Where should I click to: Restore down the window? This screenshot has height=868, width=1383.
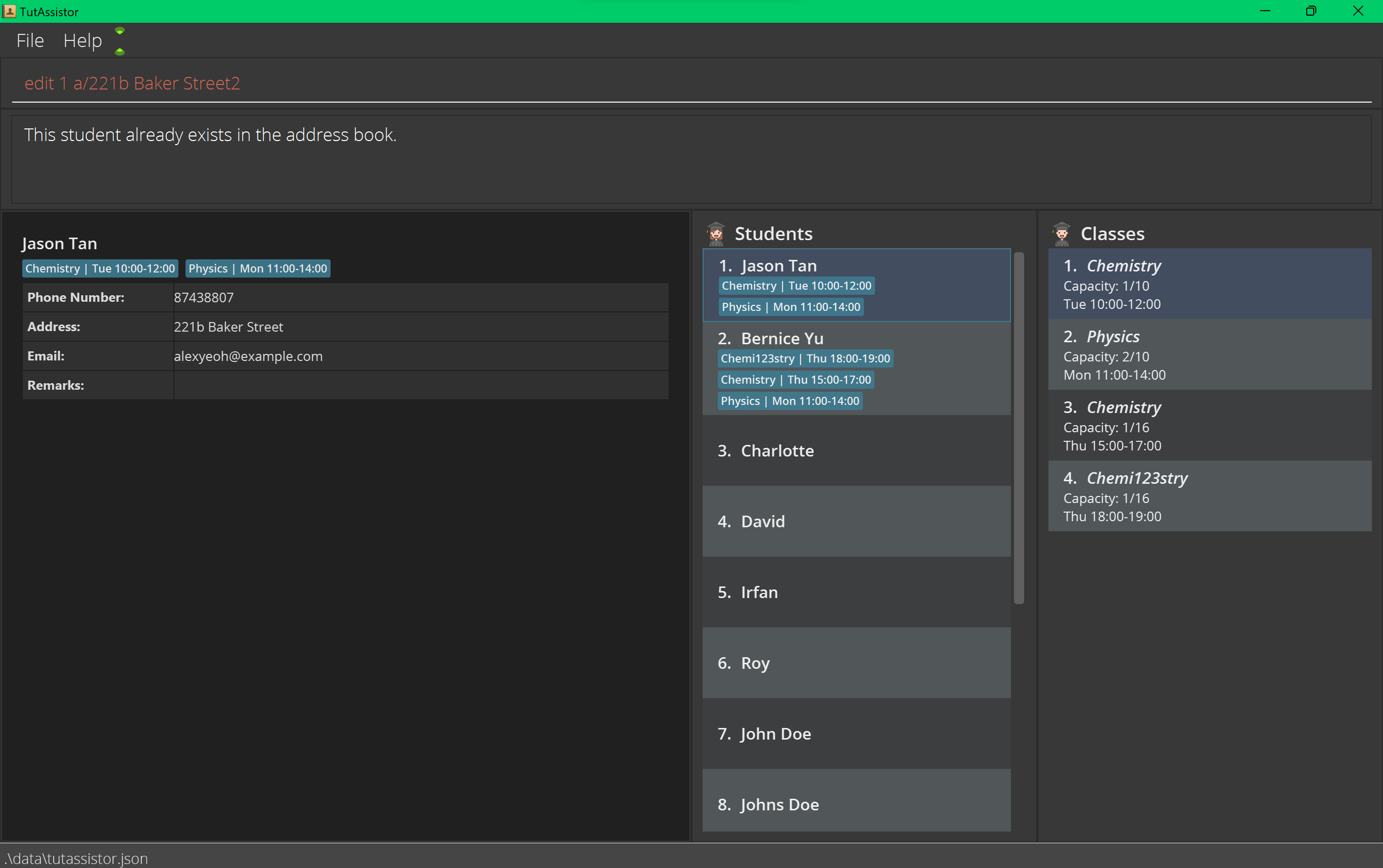coord(1311,11)
